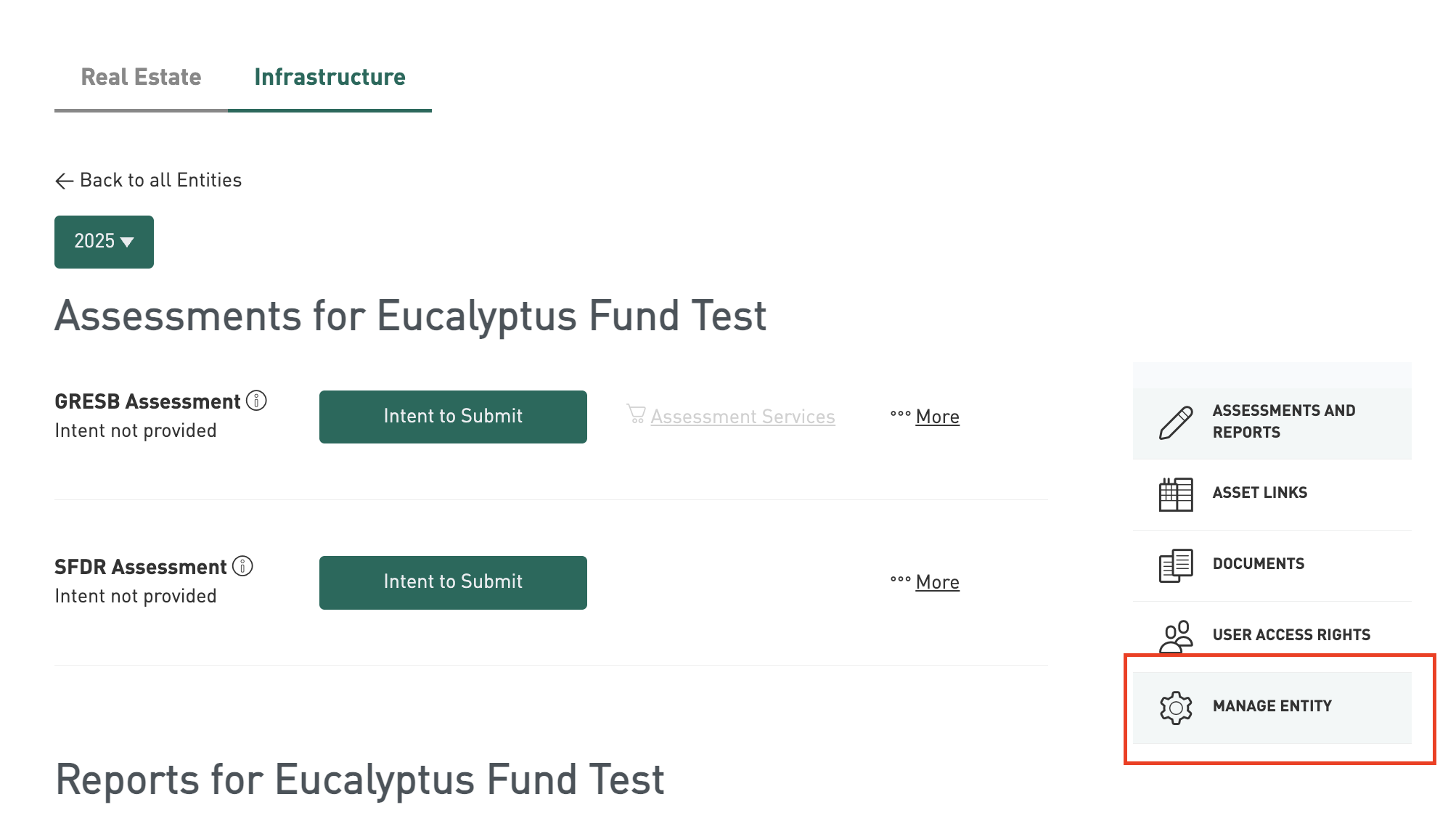This screenshot has width=1456, height=826.
Task: Switch to the Real Estate tab
Action: tap(141, 77)
